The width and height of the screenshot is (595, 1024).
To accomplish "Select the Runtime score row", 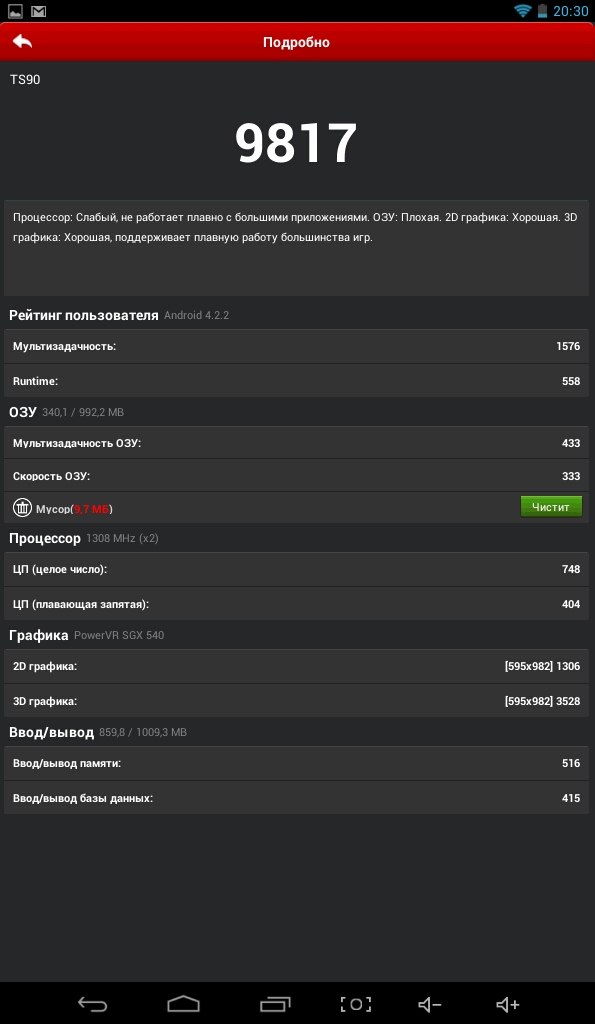I will click(296, 381).
